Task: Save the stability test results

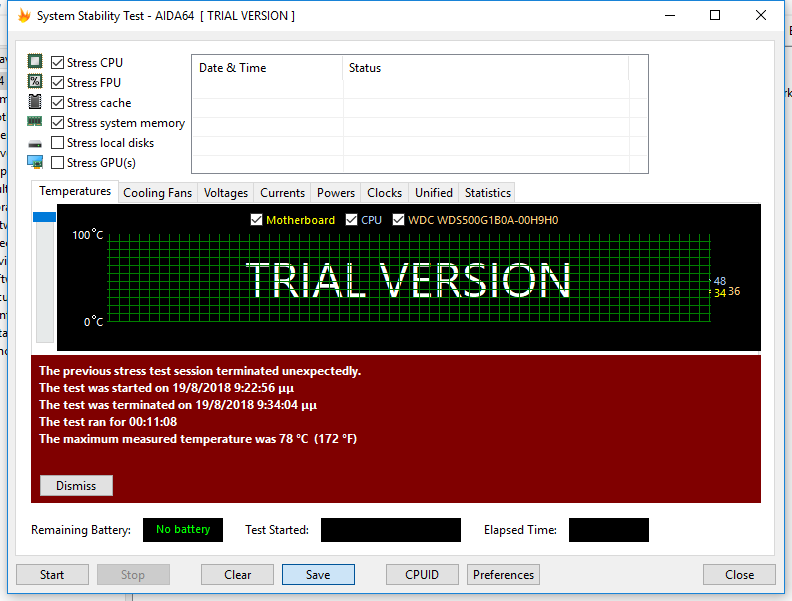Action: click(x=318, y=575)
